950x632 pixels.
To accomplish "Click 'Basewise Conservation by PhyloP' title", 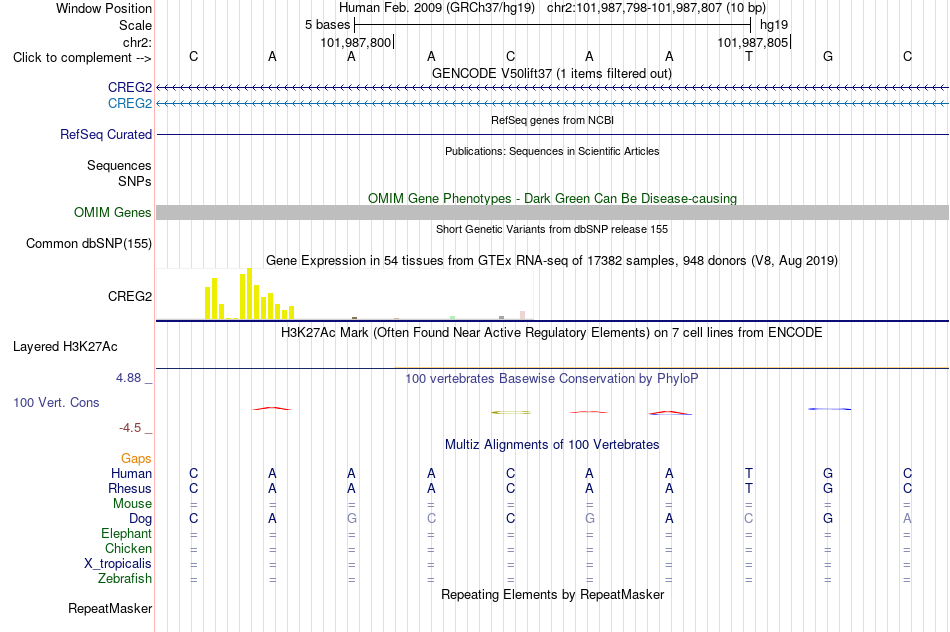I will 552,379.
